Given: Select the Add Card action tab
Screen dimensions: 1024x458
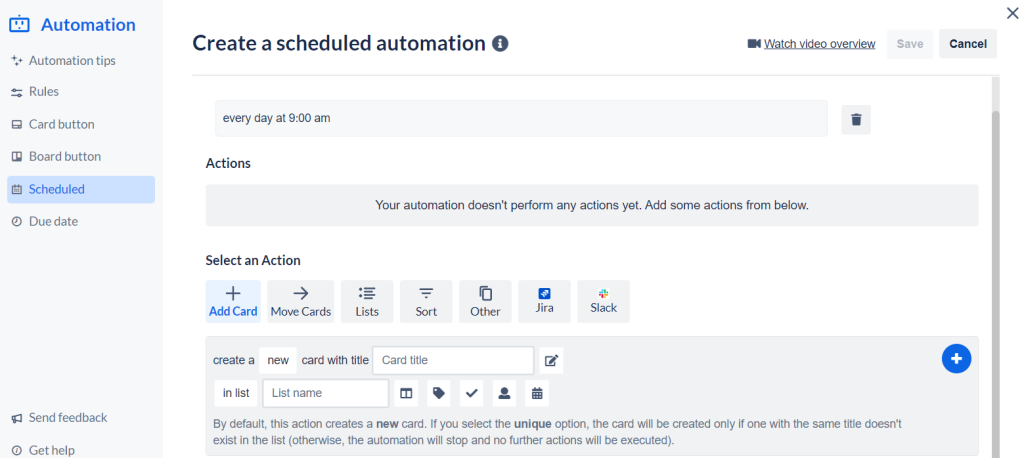Looking at the screenshot, I should point(233,301).
